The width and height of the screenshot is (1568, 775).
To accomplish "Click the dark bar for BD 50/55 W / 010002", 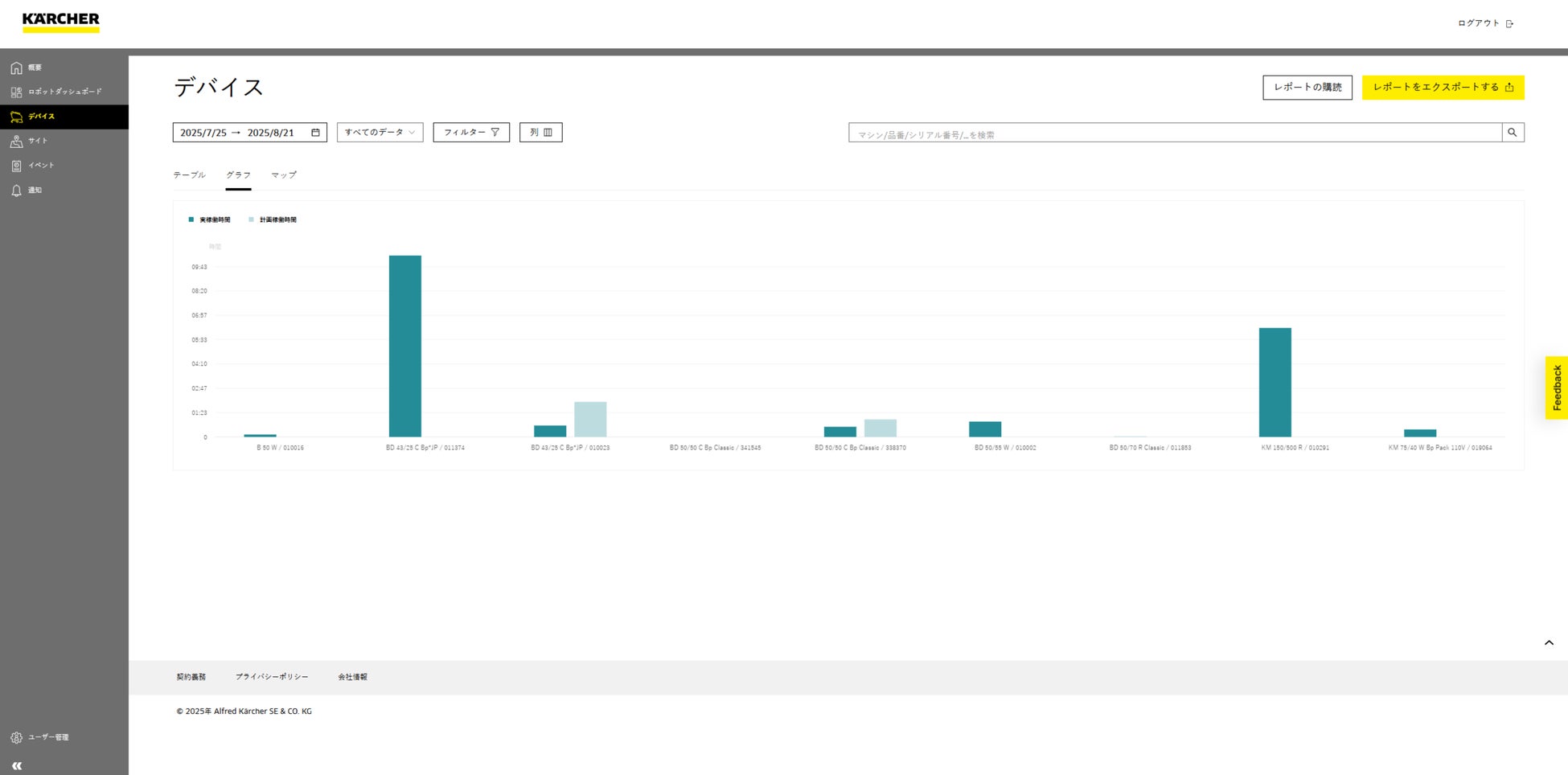I will click(985, 429).
